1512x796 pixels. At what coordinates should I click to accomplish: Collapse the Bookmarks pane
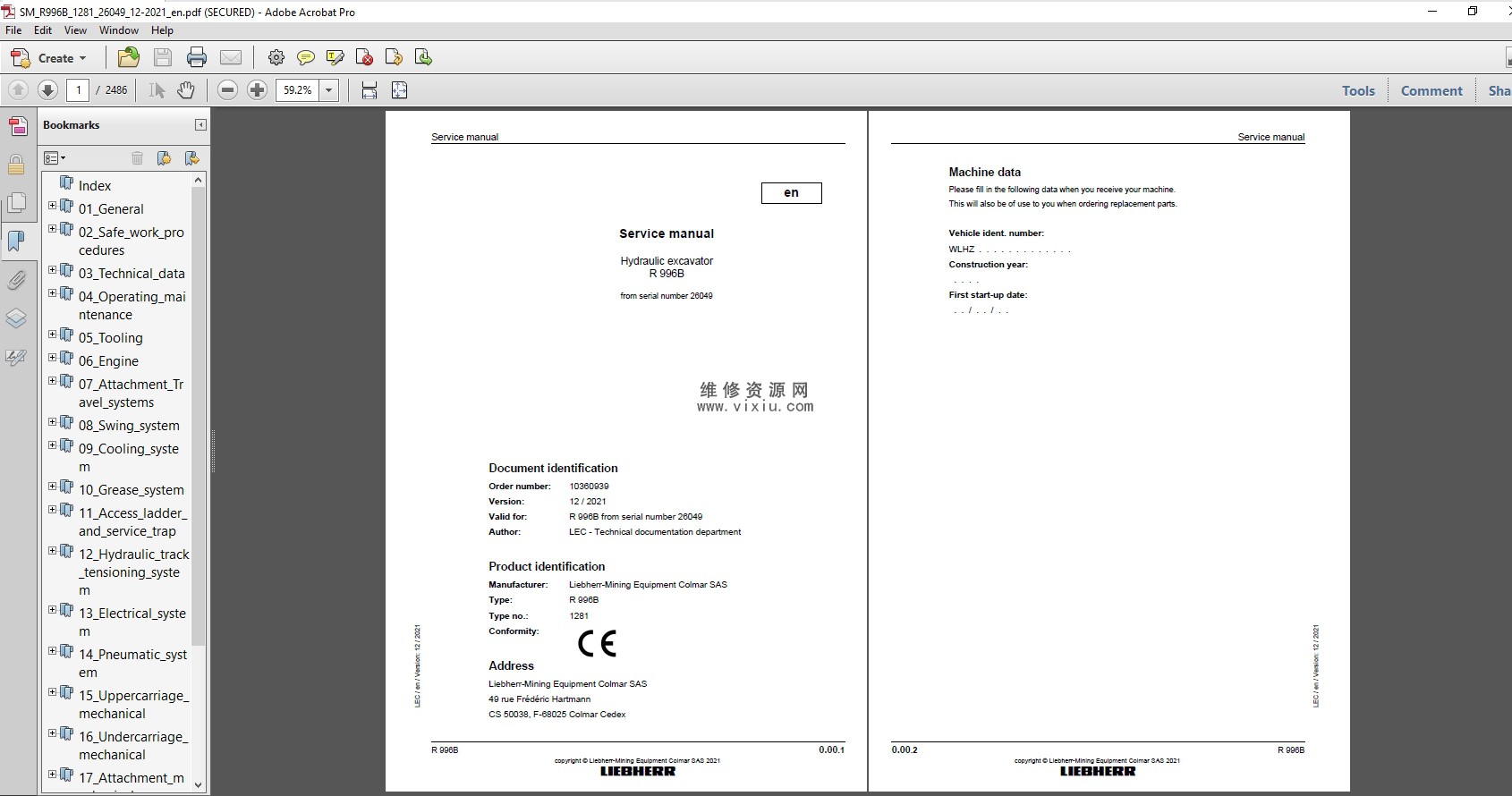point(200,125)
